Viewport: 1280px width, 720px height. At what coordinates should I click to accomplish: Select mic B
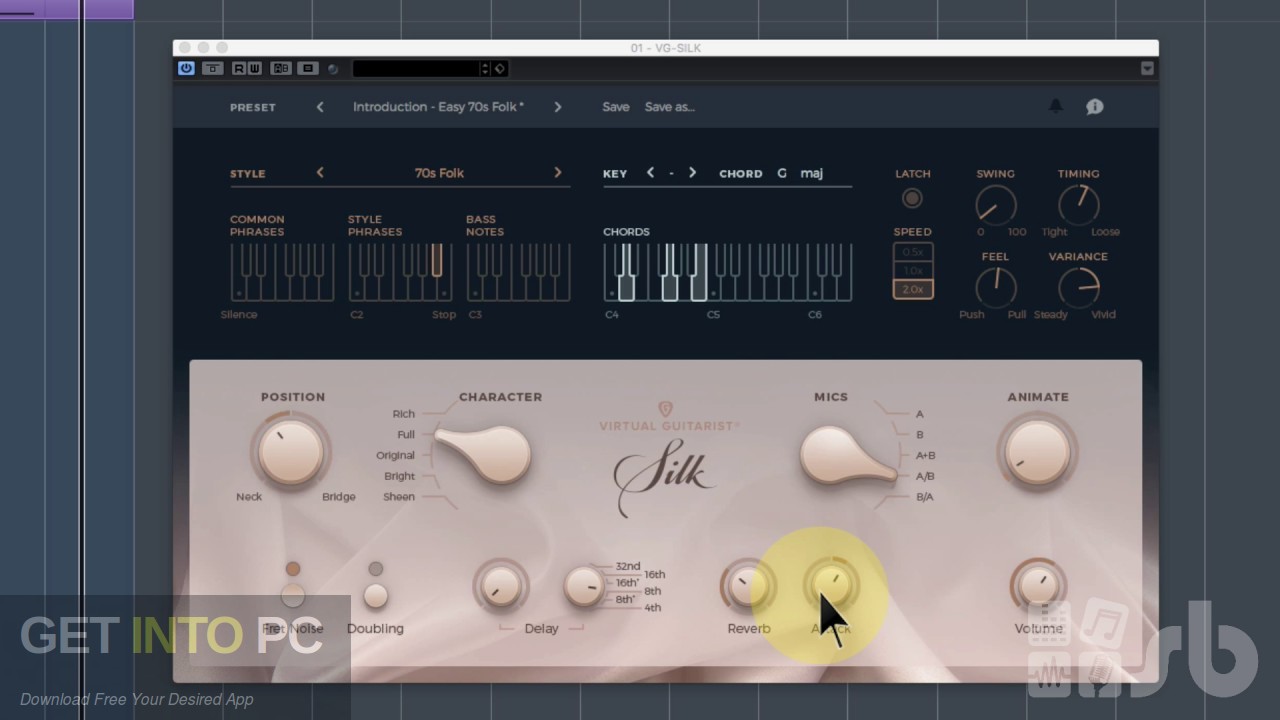(920, 435)
